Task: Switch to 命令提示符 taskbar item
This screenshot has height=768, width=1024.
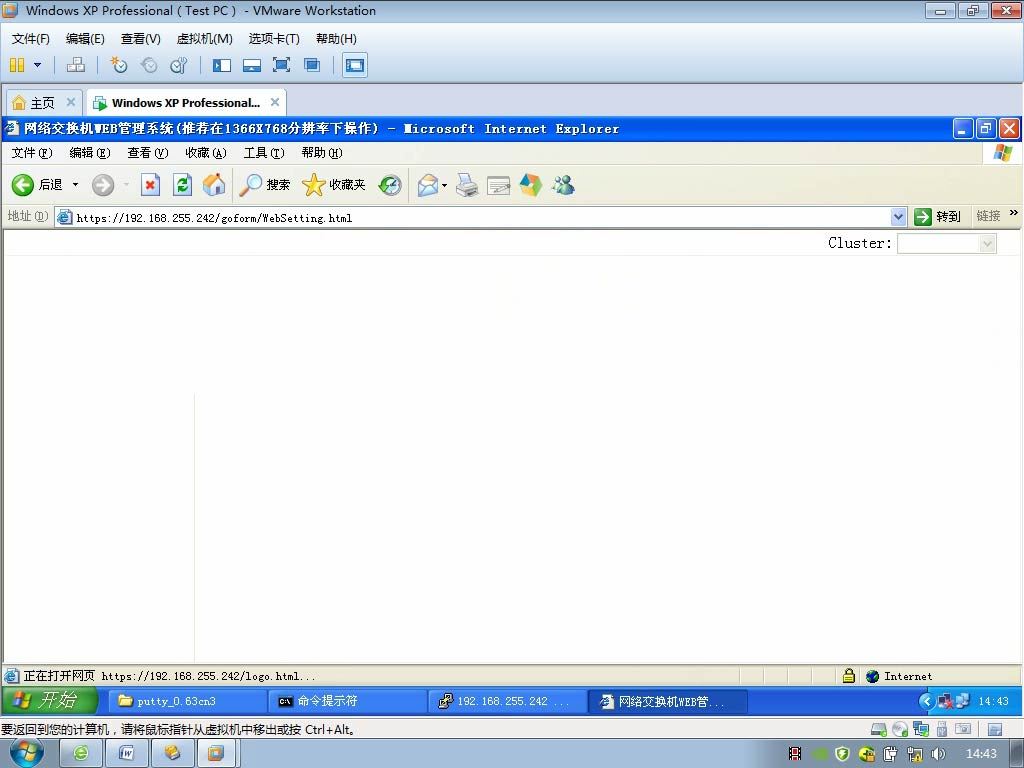Action: (x=347, y=701)
